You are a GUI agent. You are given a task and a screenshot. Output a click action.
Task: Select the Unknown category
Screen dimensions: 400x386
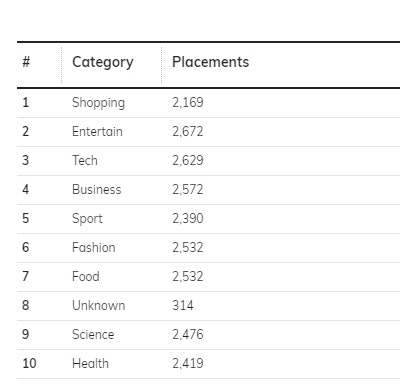[99, 305]
